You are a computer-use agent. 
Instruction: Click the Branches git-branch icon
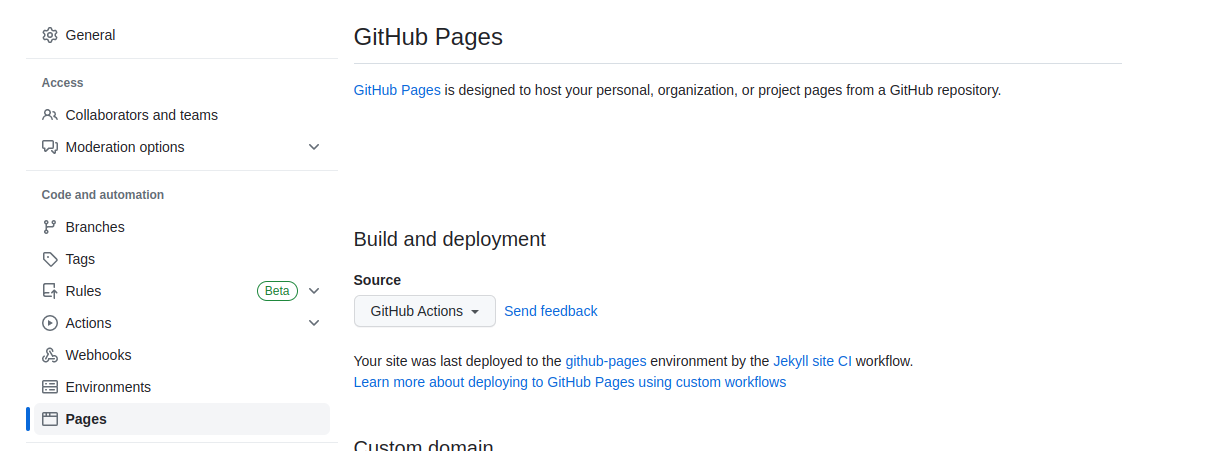click(x=50, y=227)
